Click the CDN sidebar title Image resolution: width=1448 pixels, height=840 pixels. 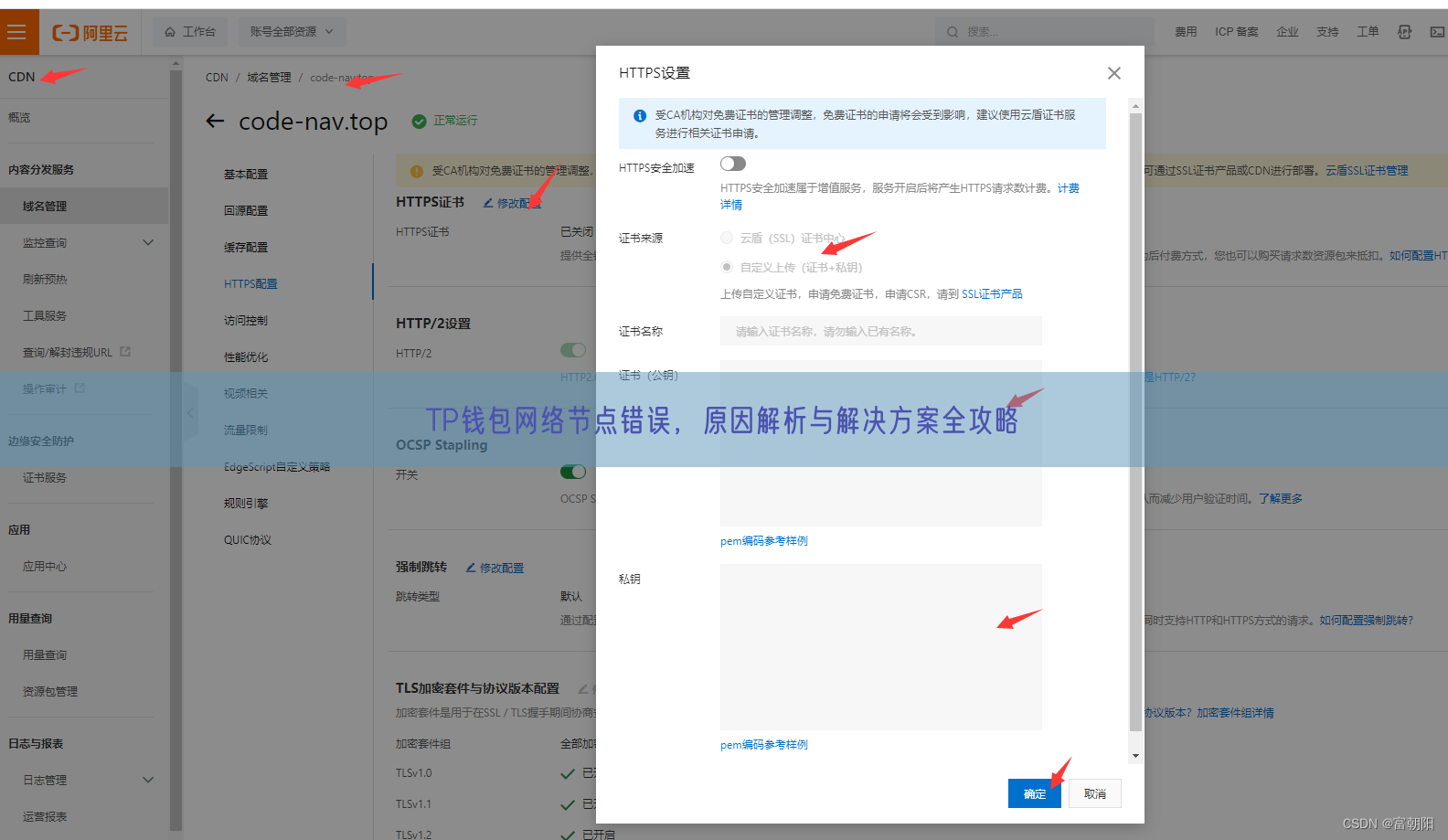click(22, 77)
